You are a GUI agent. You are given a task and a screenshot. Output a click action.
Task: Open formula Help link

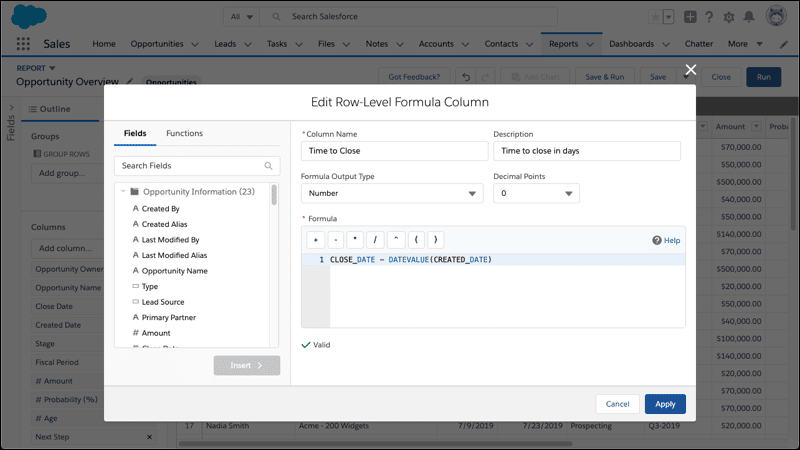click(666, 240)
